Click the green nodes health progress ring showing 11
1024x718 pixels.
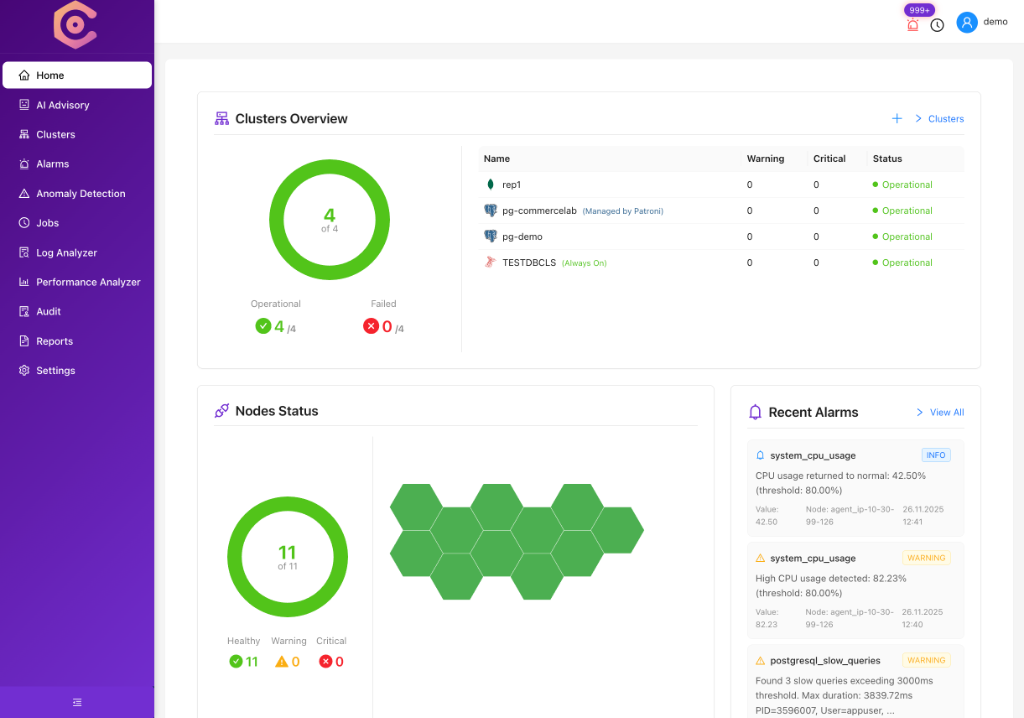click(x=287, y=556)
